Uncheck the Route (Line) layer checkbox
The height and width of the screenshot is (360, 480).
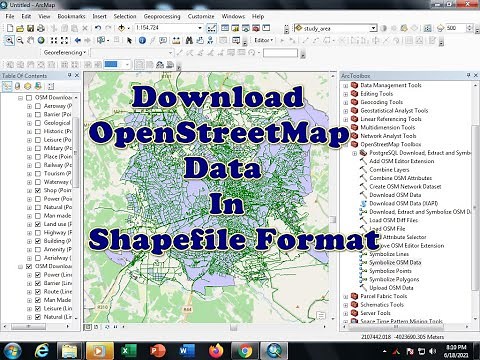[38, 292]
